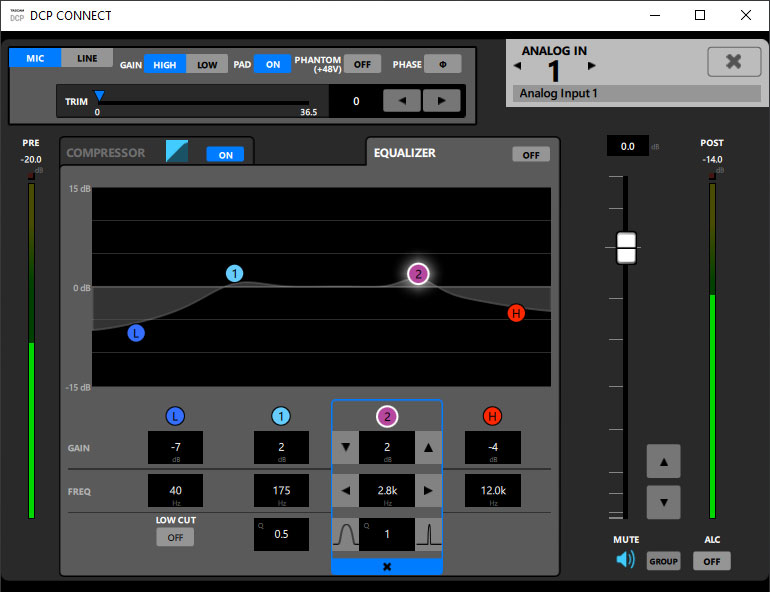Toggle the PAD ON button

coord(273,64)
